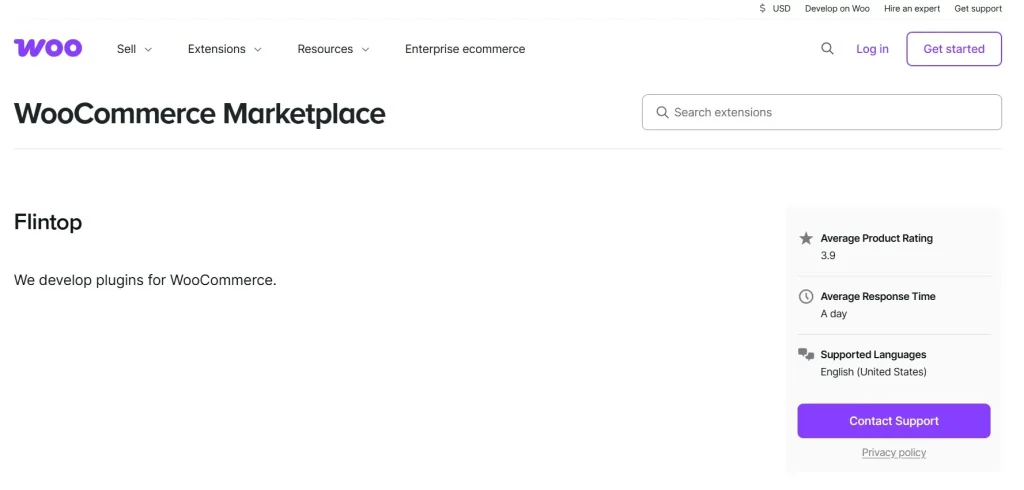The image size is (1024, 490).
Task: Click the magnifier icon inside Search extensions
Action: coord(662,112)
